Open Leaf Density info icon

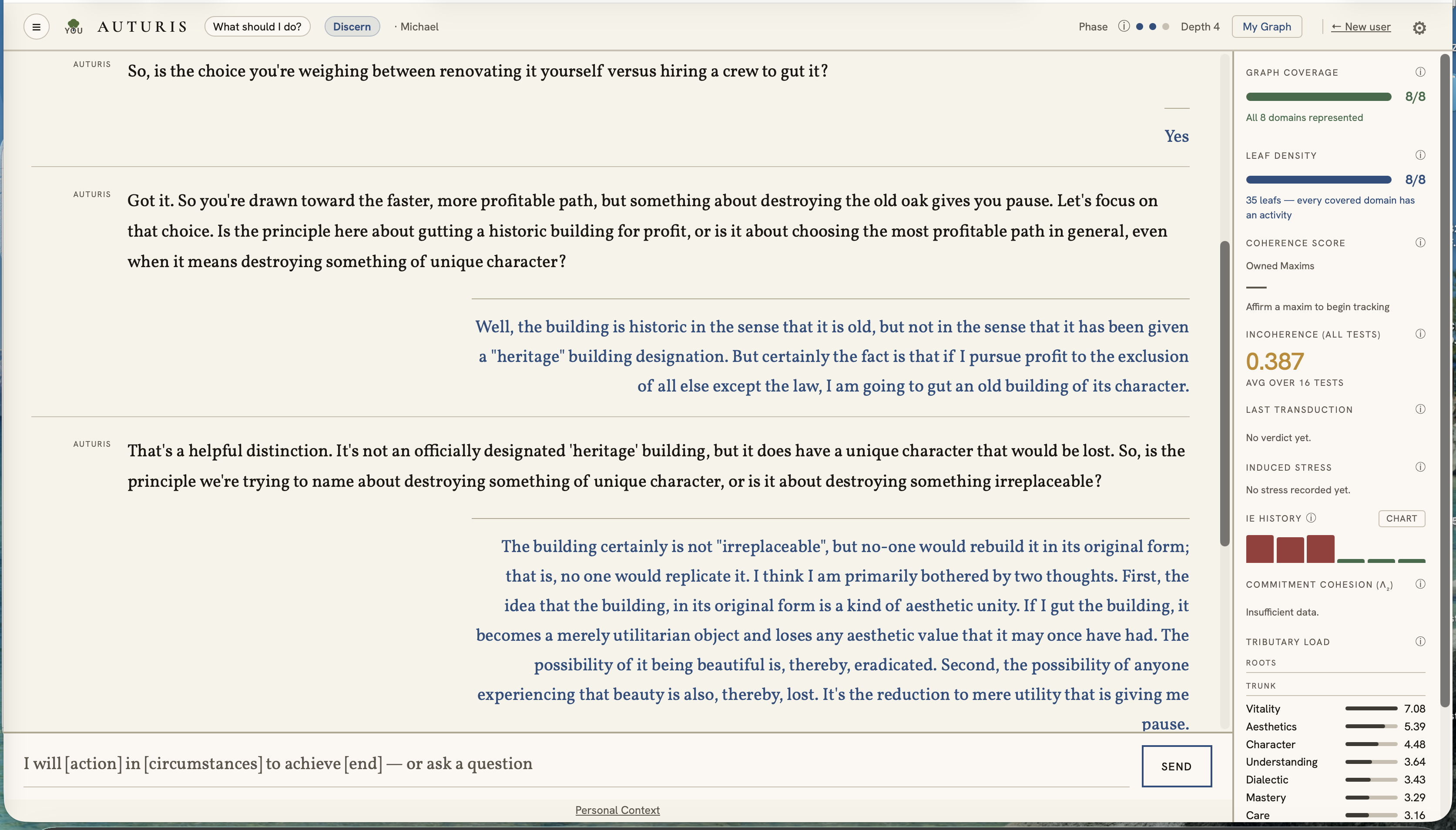coord(1420,155)
